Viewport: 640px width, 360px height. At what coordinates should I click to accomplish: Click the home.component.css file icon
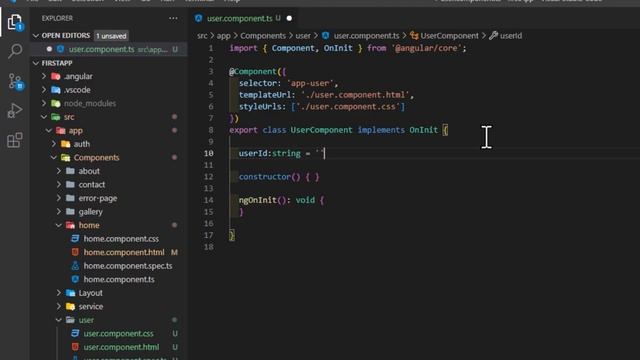click(x=75, y=239)
